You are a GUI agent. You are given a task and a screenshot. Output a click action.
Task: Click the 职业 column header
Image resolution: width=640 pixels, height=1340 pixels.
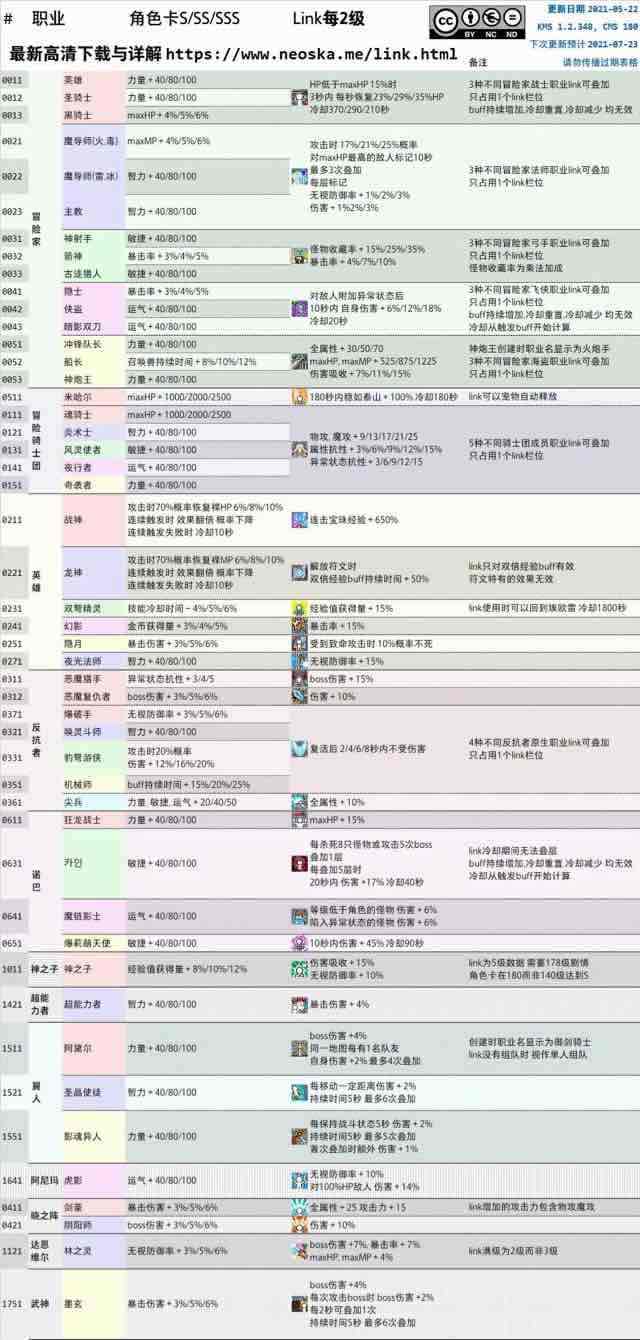click(x=49, y=19)
